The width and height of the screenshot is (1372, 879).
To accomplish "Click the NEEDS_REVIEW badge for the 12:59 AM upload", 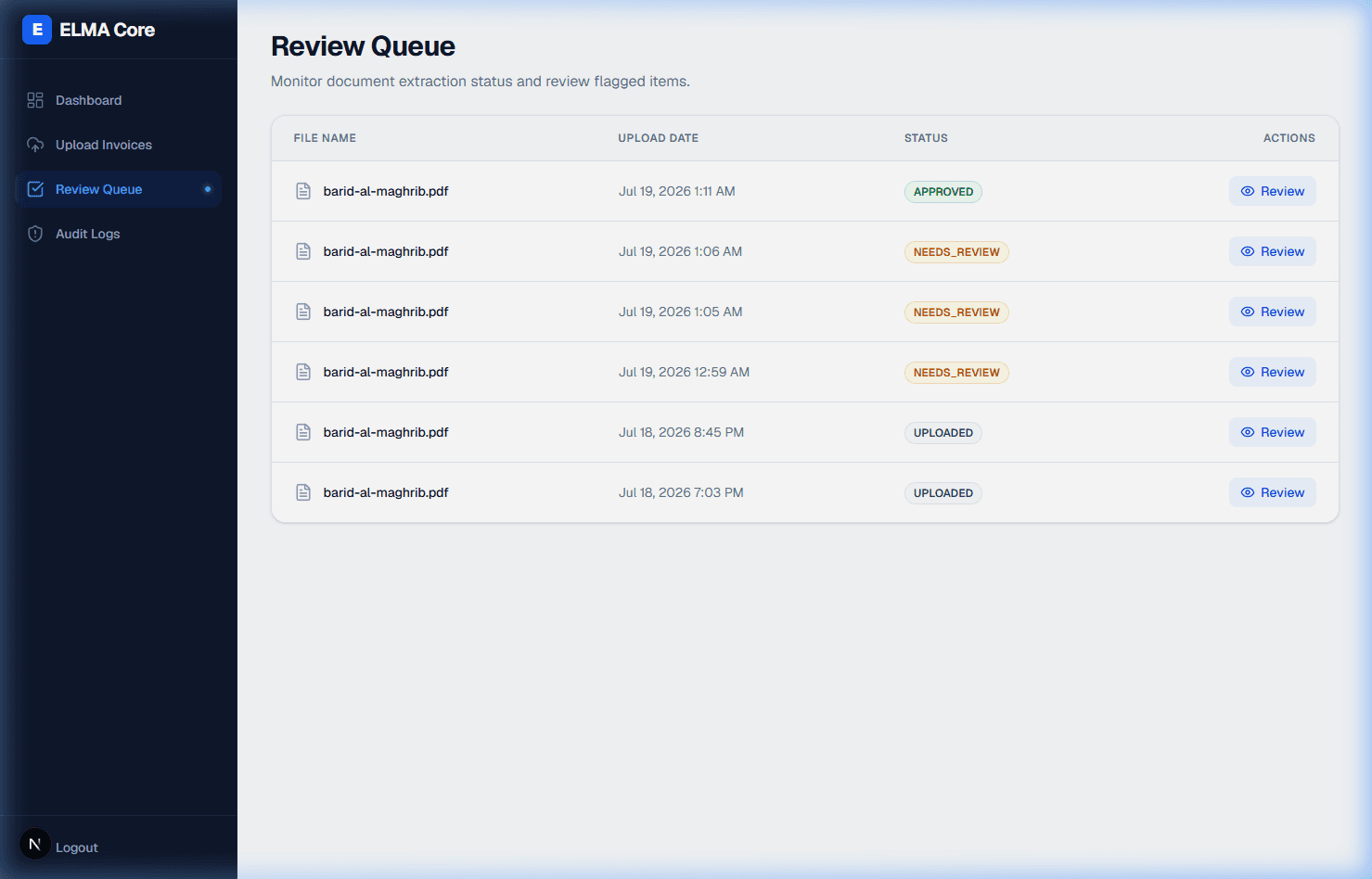I will 956,373.
